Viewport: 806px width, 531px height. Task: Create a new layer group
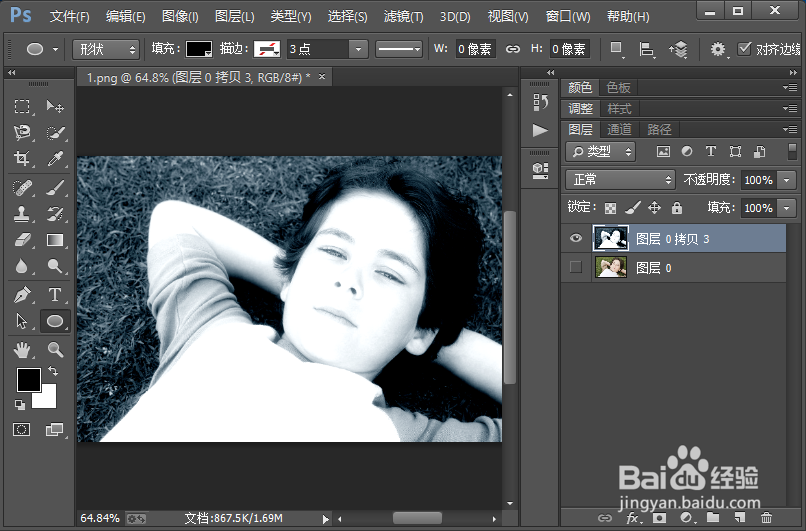coord(712,518)
